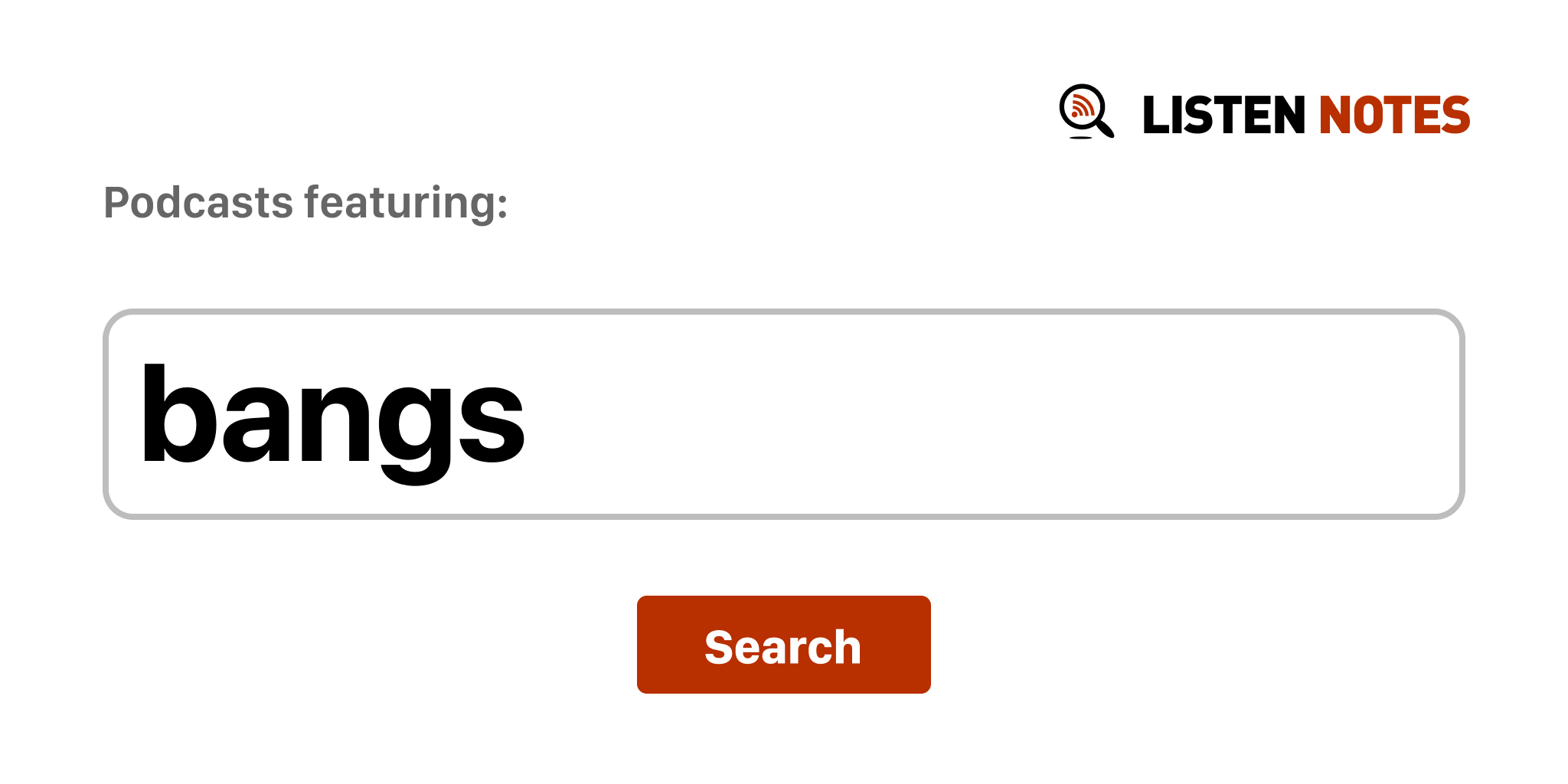1568x784 pixels.
Task: Open the Listen Notes home via the logo icon
Action: [x=1086, y=112]
